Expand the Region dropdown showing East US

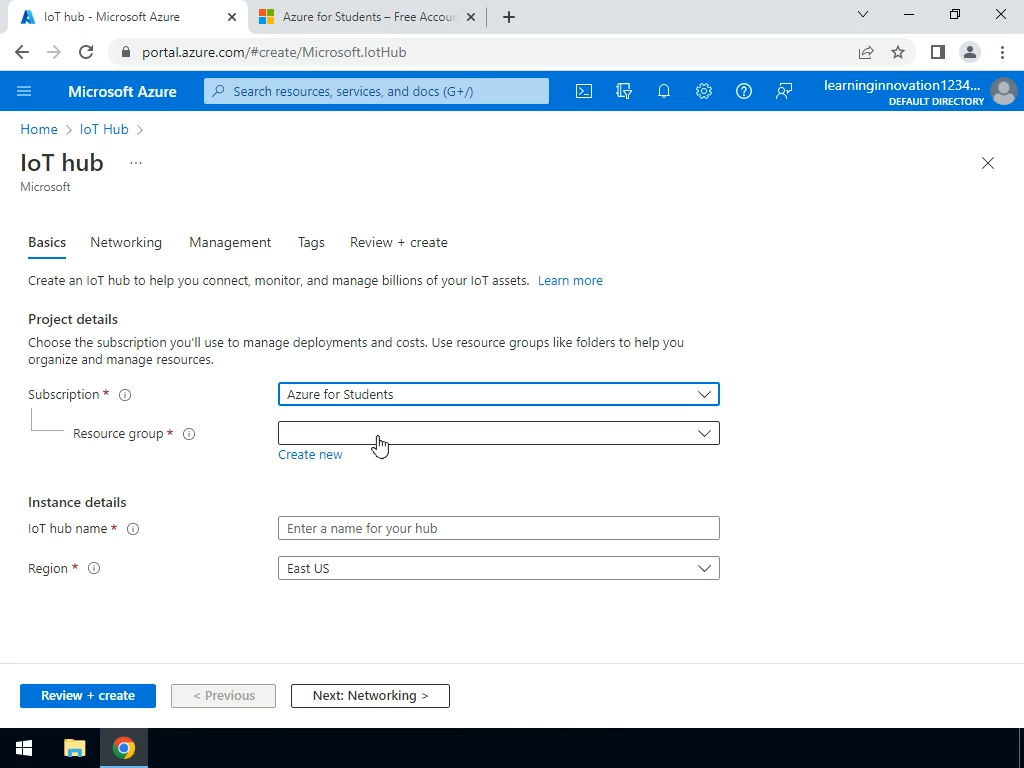point(499,568)
